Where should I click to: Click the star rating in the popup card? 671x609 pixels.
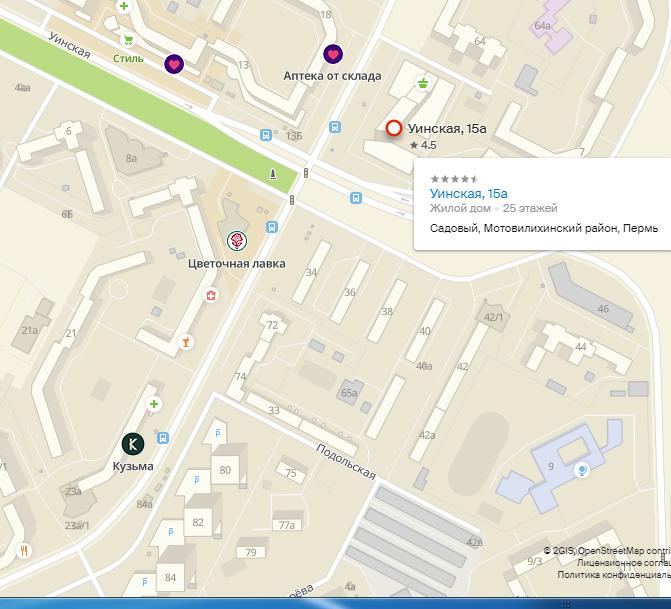[x=454, y=179]
